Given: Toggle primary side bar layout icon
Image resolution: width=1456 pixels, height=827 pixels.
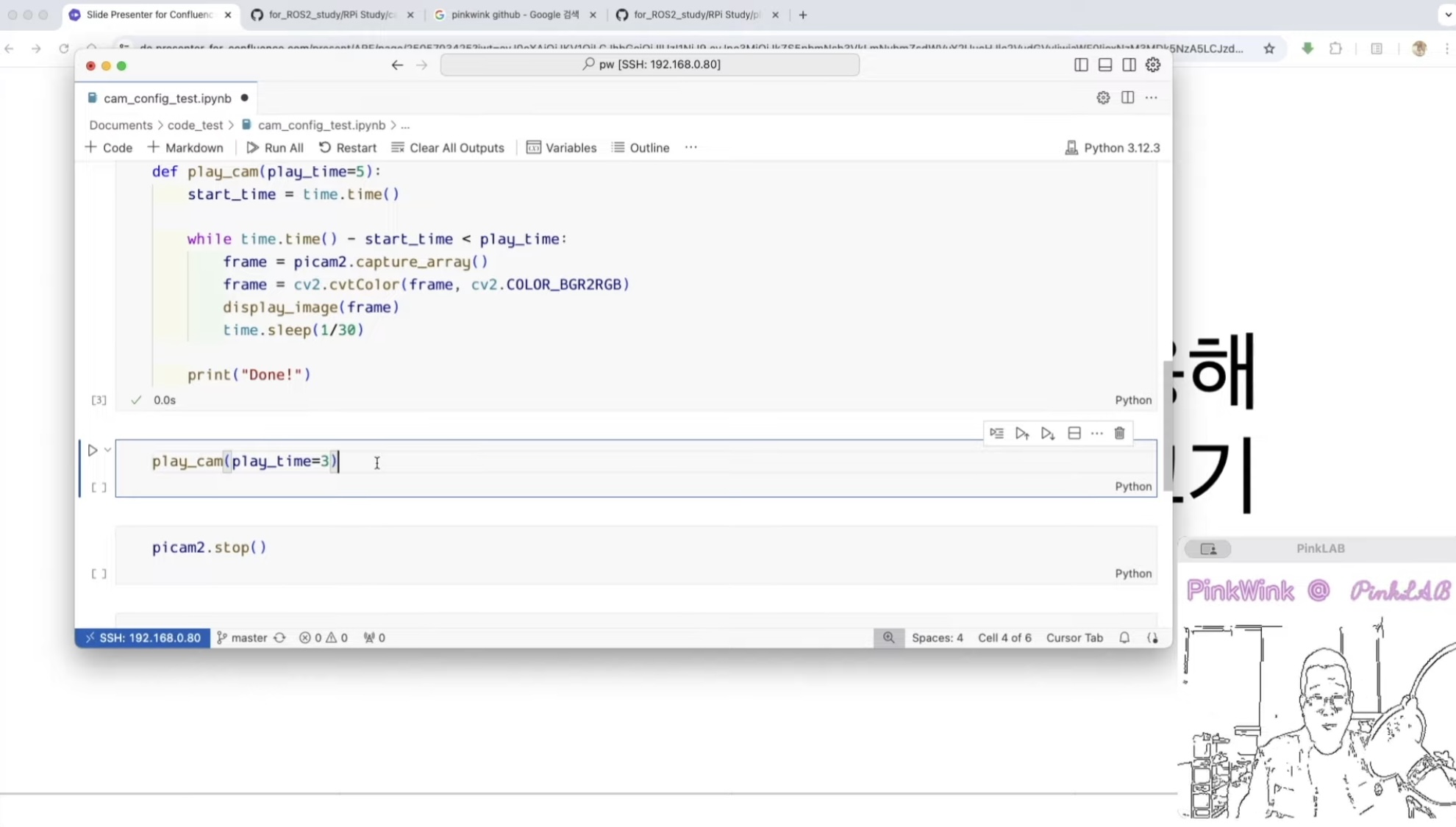Looking at the screenshot, I should (1081, 65).
